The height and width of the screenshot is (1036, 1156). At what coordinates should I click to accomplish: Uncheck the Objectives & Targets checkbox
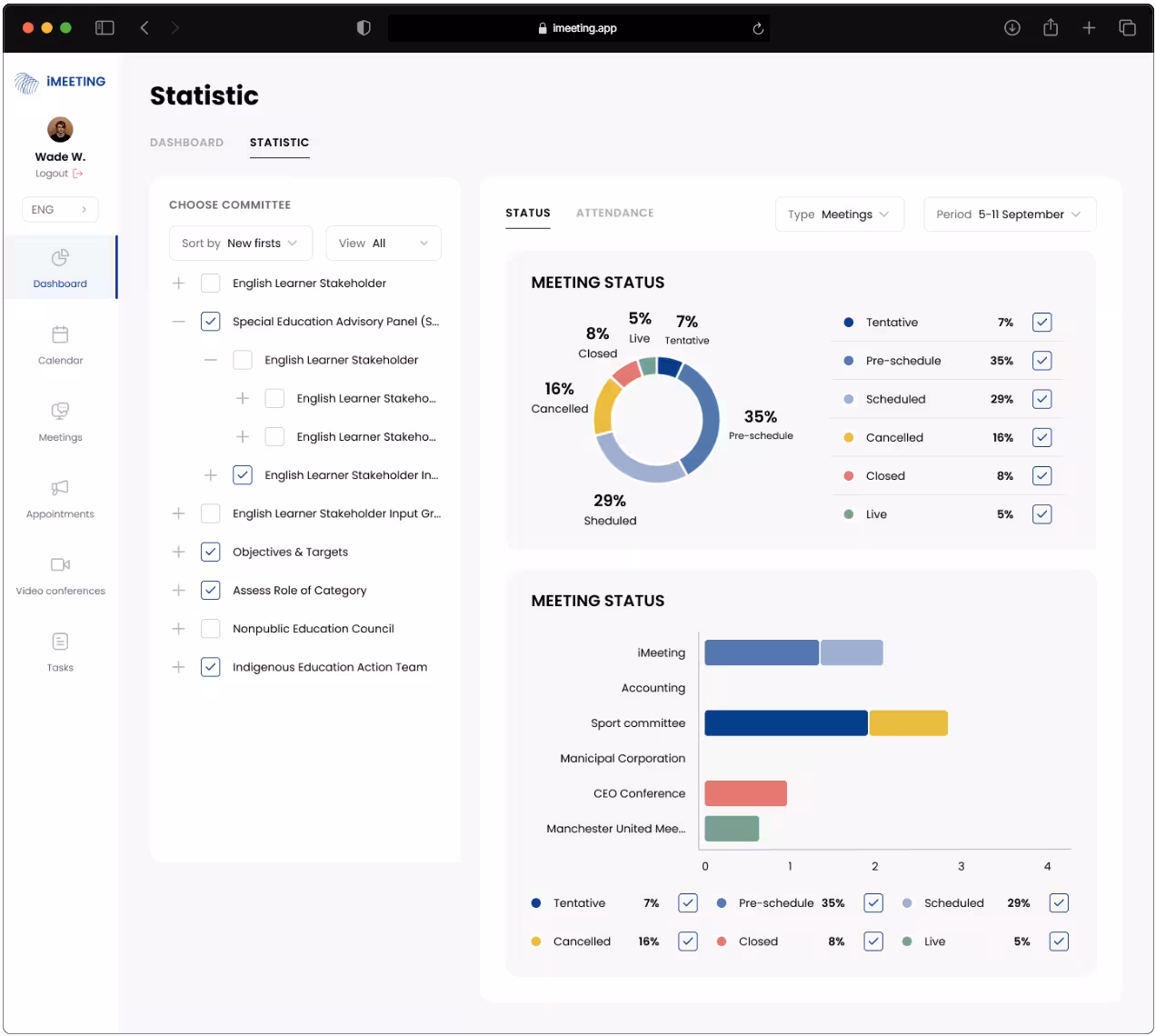[210, 552]
